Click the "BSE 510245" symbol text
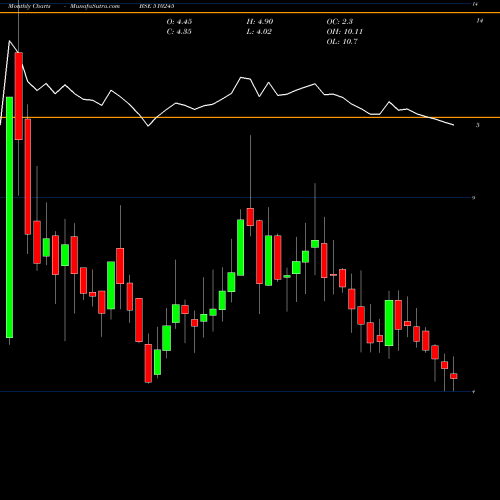 (x=157, y=6)
